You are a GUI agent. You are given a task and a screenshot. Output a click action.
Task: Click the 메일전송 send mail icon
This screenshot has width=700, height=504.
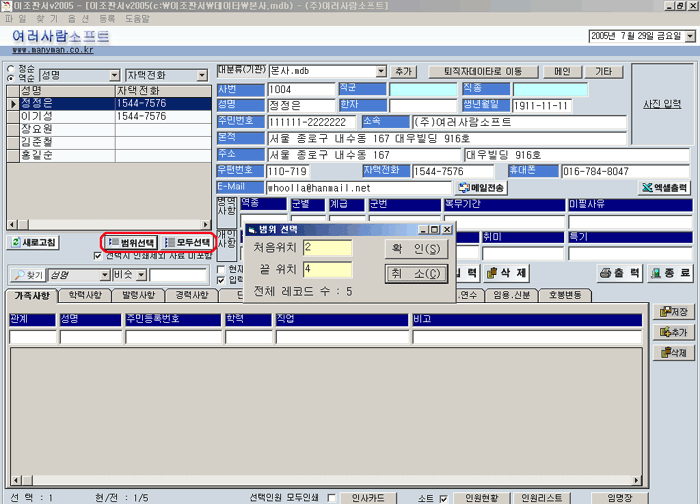pos(481,187)
